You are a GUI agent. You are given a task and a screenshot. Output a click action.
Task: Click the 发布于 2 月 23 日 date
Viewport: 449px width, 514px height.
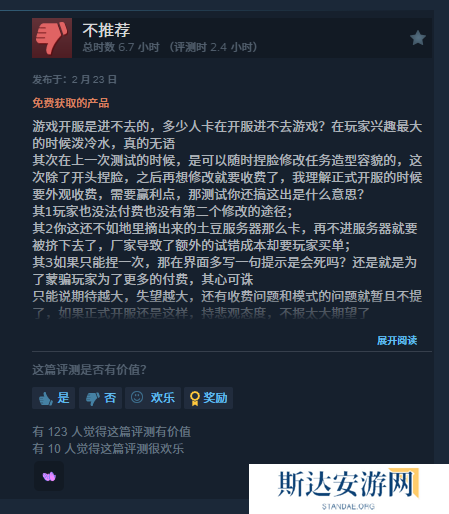75,80
